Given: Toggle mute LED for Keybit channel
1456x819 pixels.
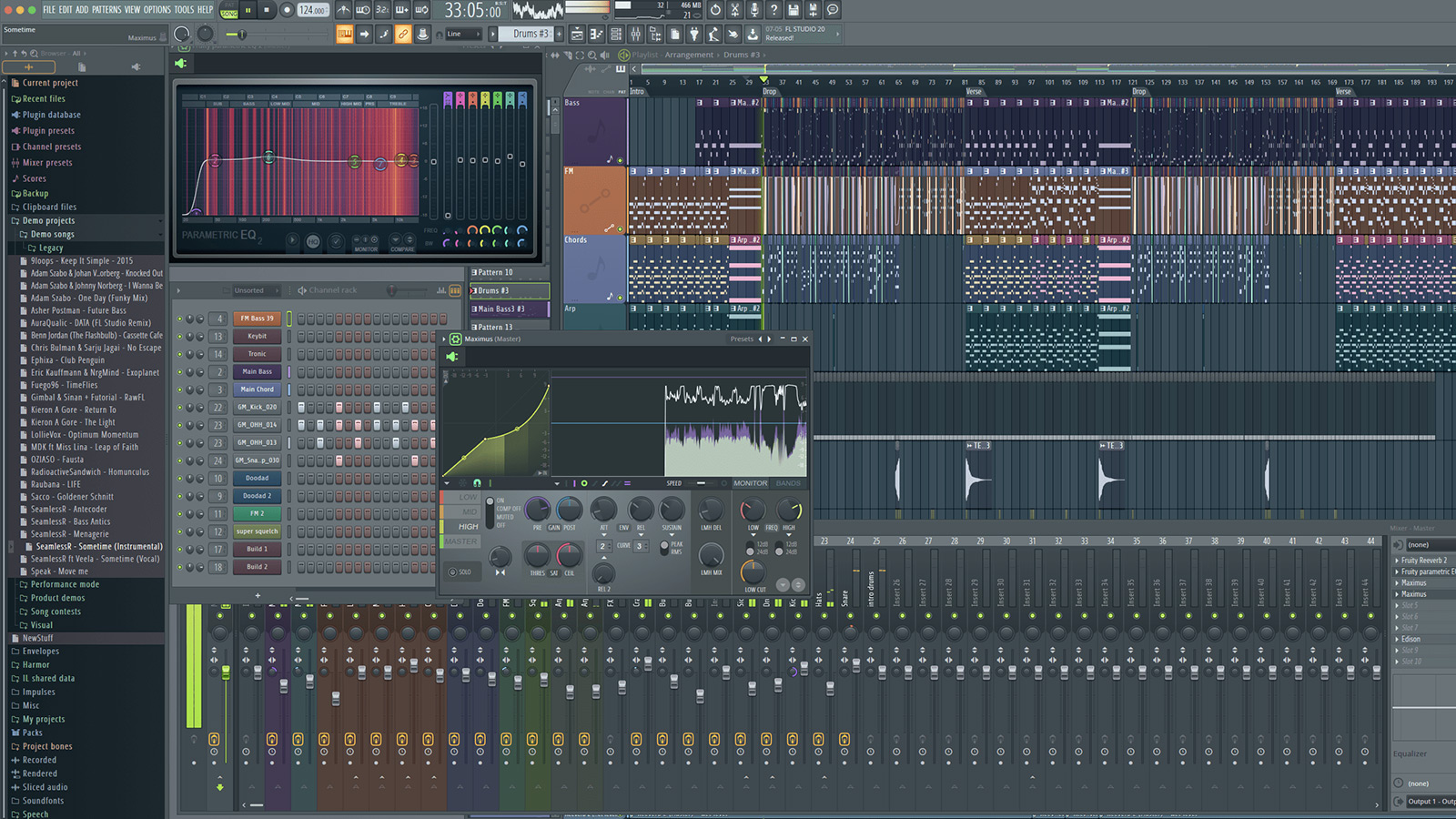Looking at the screenshot, I should pyautogui.click(x=180, y=337).
